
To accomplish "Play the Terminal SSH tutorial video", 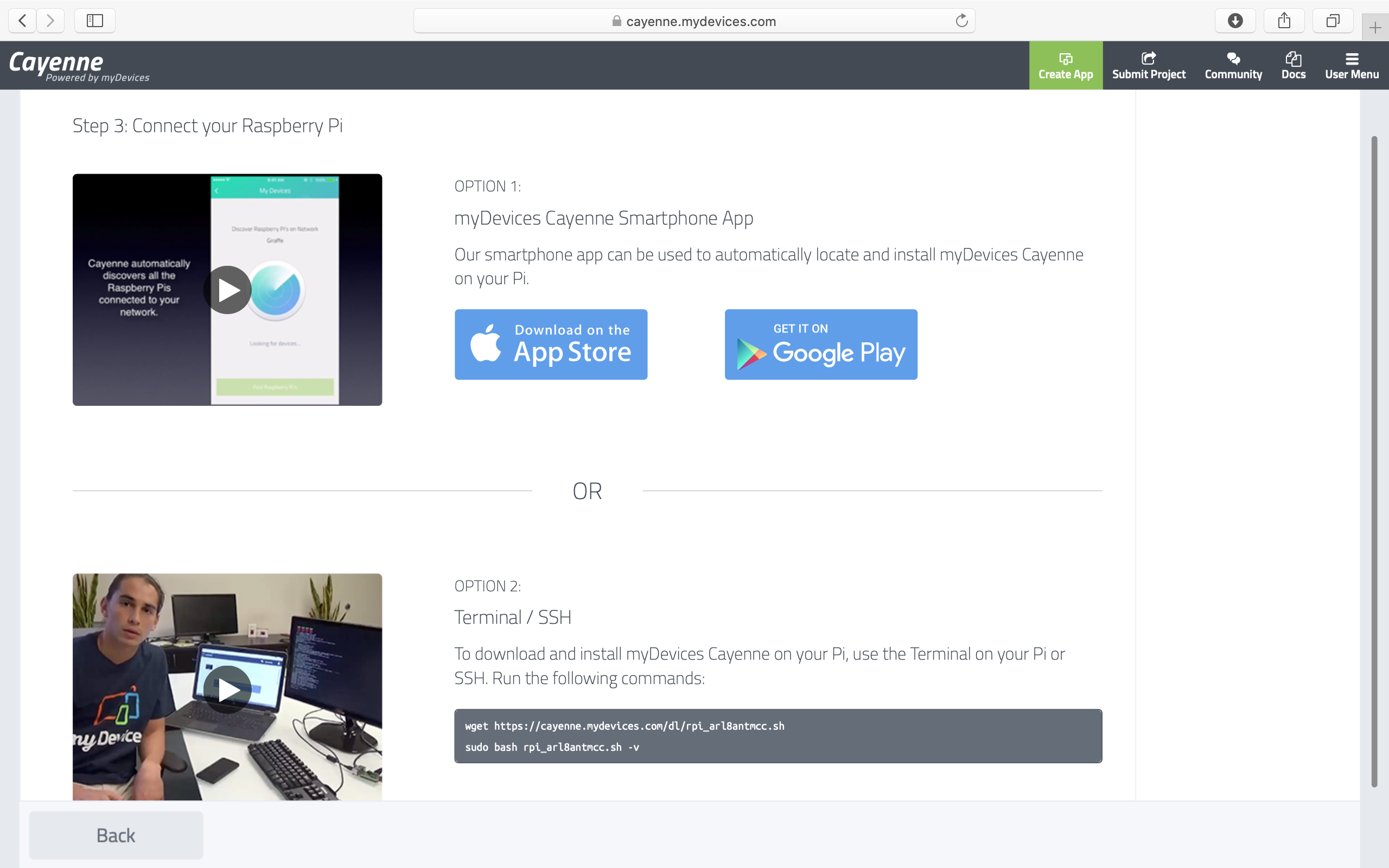I will pos(227,690).
